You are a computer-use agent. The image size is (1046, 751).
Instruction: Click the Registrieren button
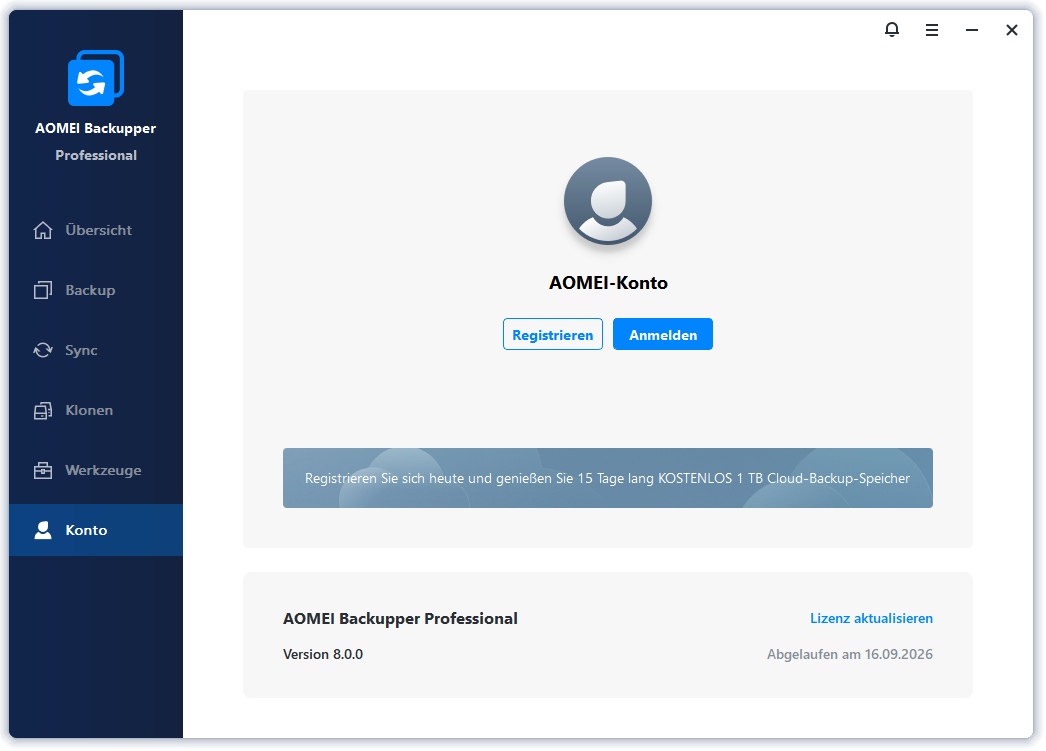pyautogui.click(x=552, y=334)
